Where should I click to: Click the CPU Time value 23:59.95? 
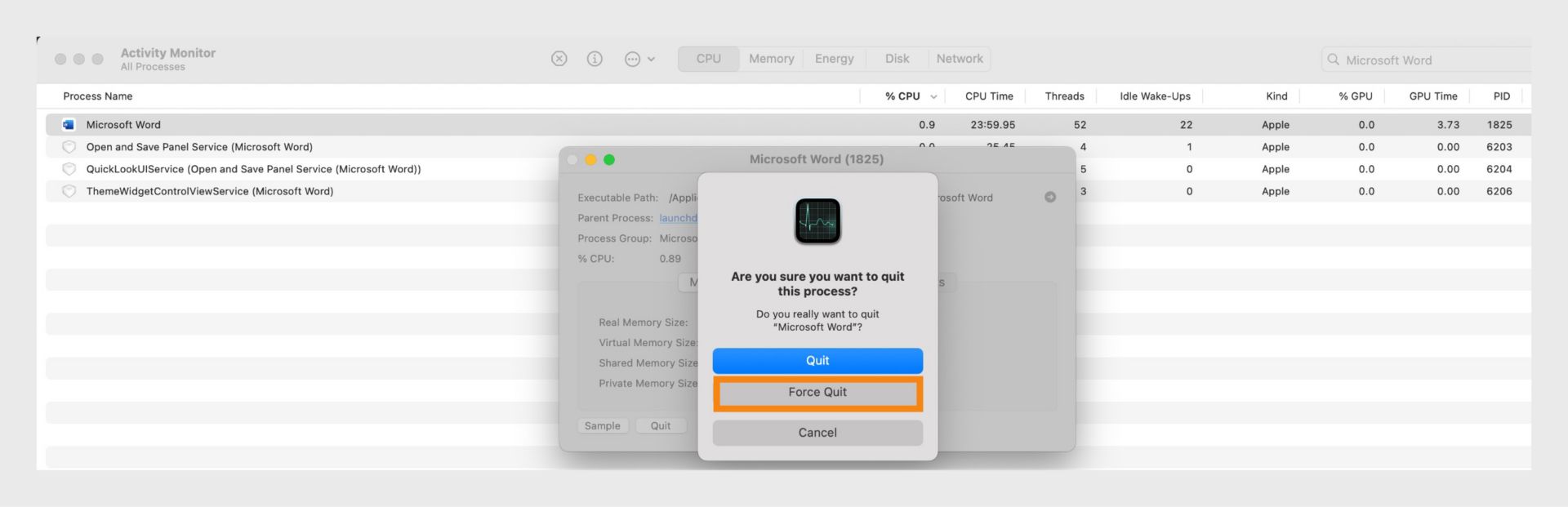pyautogui.click(x=993, y=125)
